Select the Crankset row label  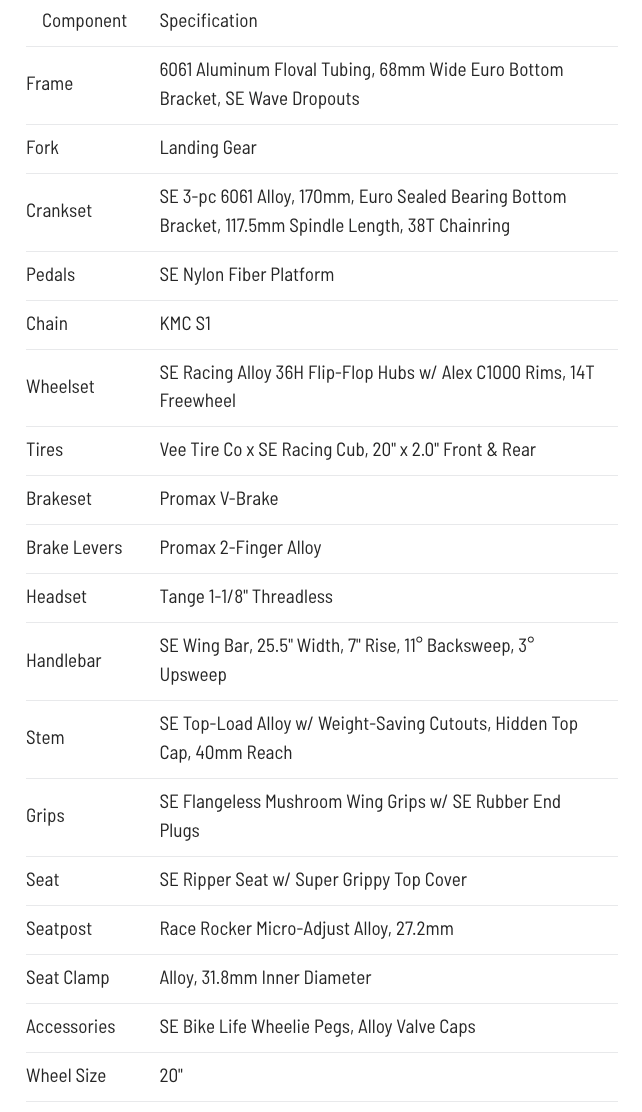[59, 211]
